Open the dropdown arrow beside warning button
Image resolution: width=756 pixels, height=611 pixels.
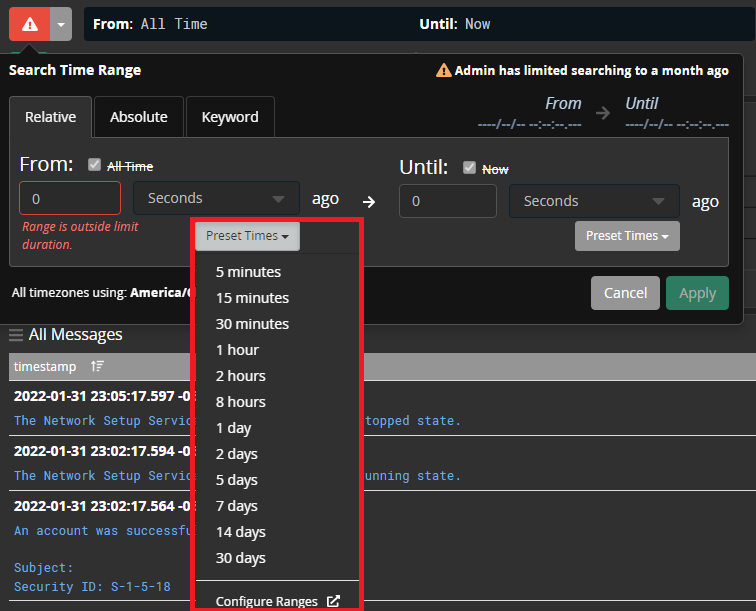click(x=61, y=24)
